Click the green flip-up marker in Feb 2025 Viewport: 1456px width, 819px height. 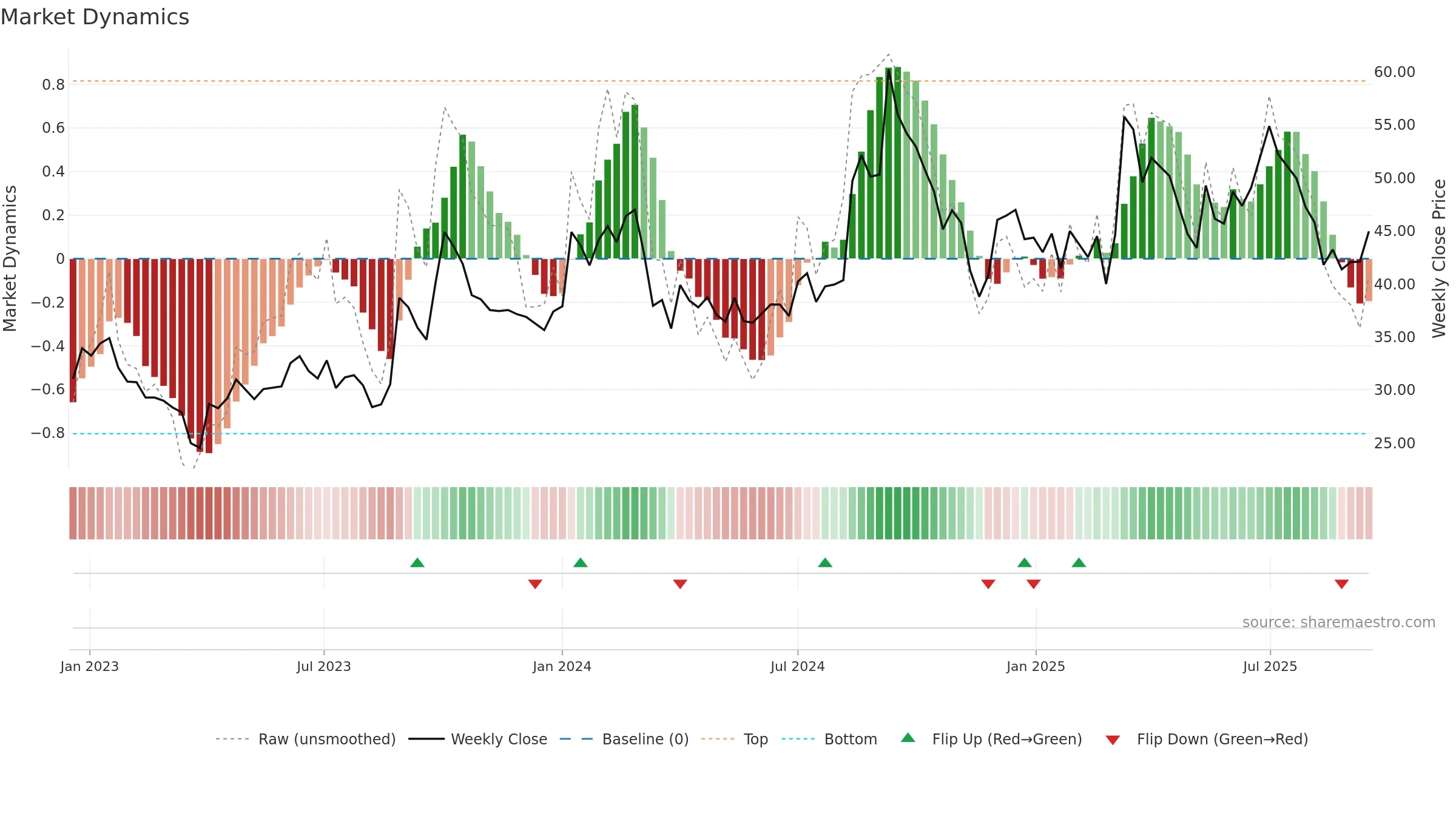coord(1079,562)
